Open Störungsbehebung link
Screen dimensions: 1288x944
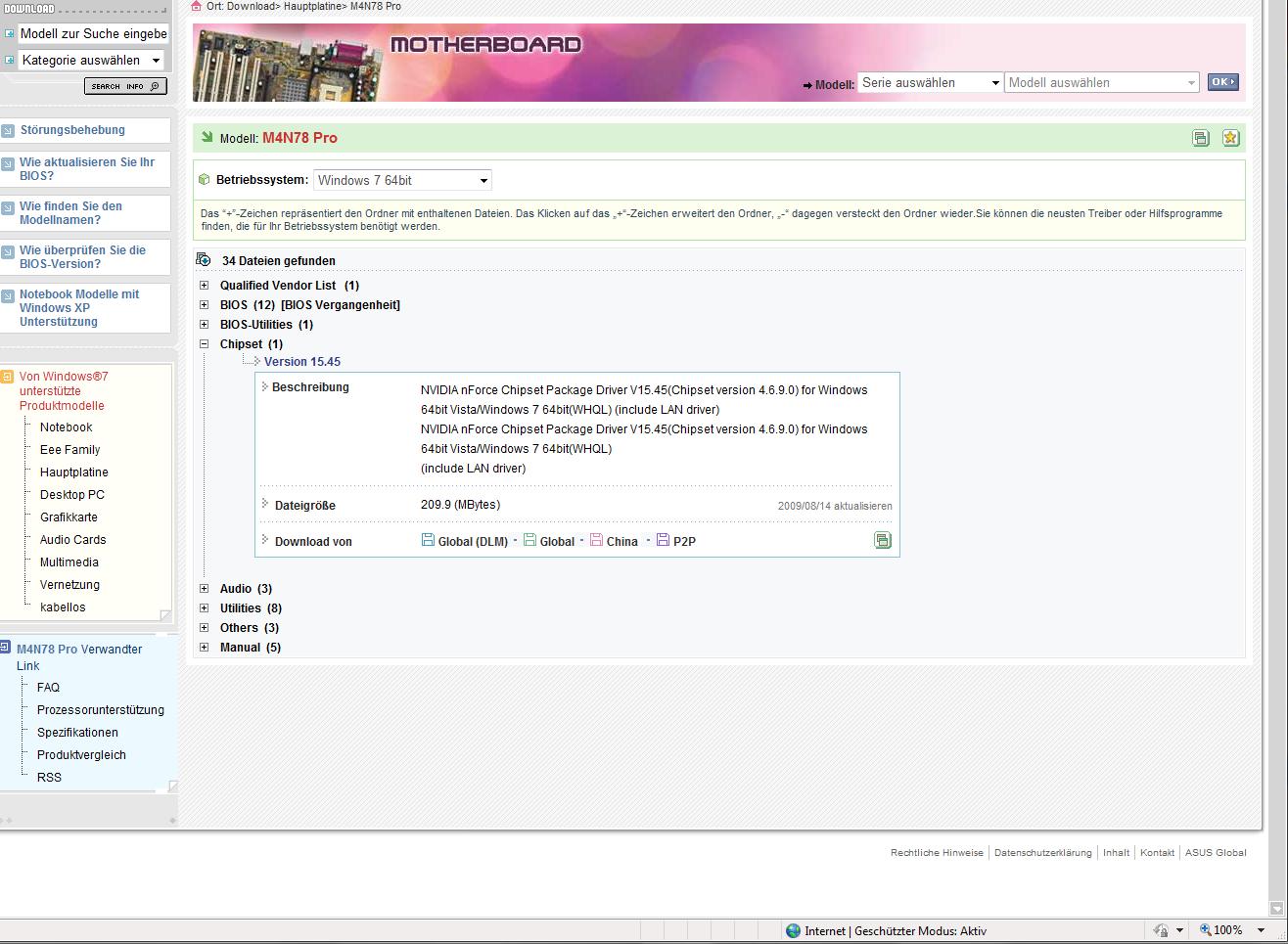72,130
